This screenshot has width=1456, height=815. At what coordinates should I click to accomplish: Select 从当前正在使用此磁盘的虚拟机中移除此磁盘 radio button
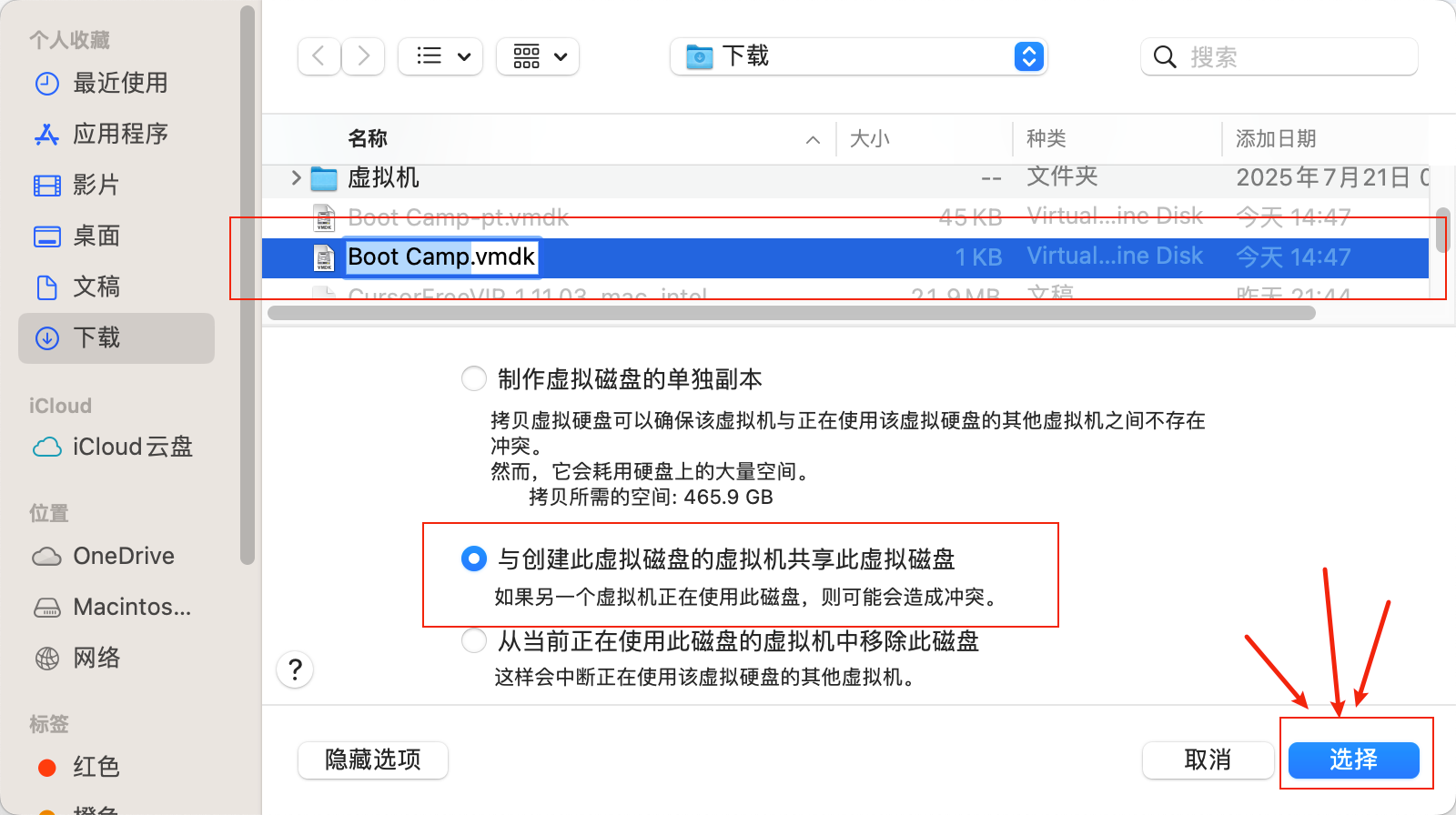[x=474, y=640]
